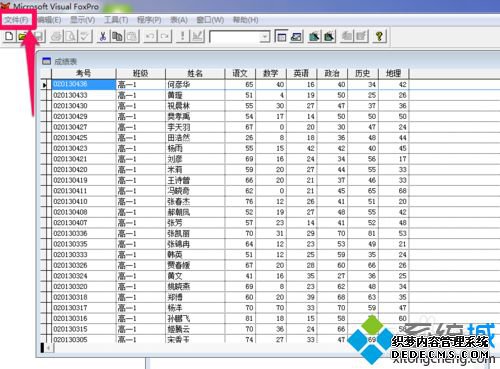500x369 pixels.
Task: Click the New file toolbar icon
Action: tap(9, 36)
